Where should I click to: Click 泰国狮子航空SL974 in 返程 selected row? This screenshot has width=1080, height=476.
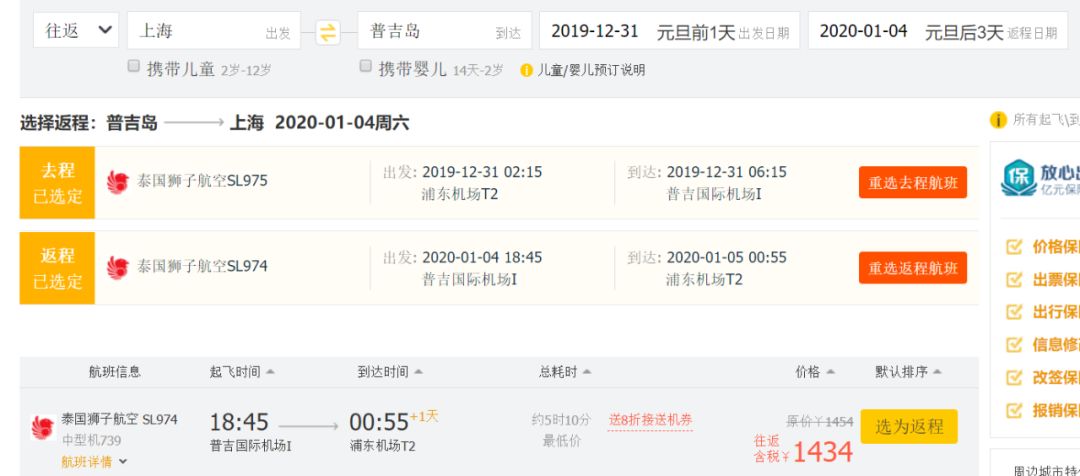pyautogui.click(x=202, y=267)
